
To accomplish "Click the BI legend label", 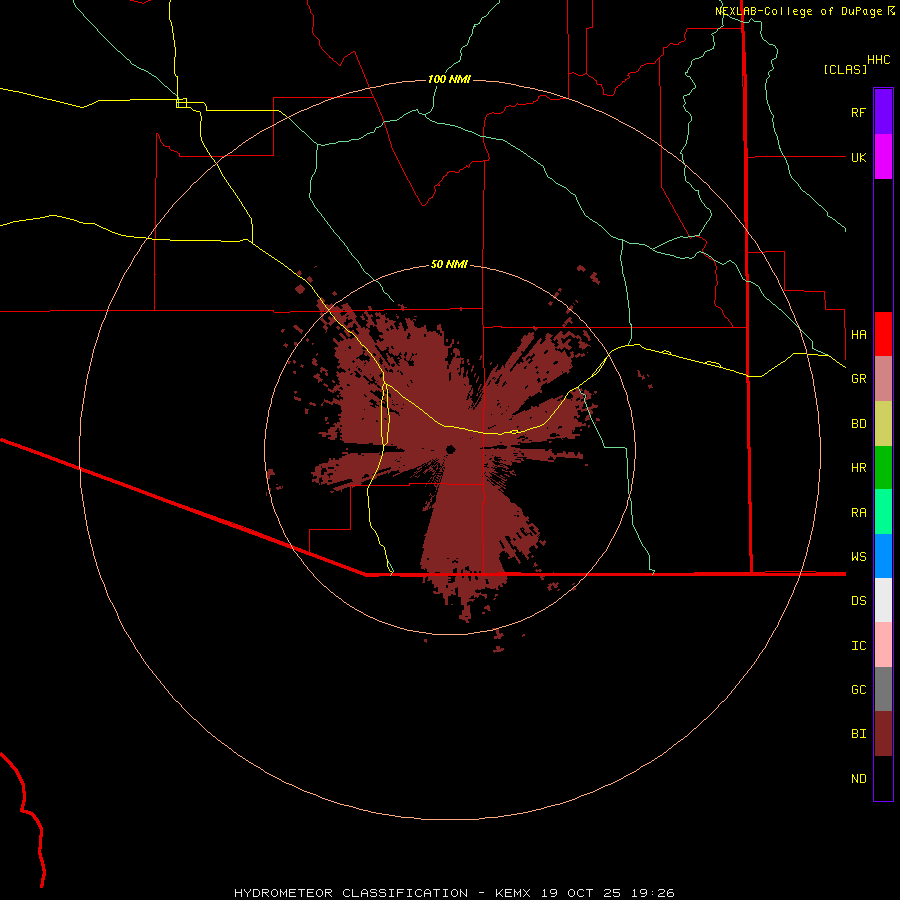I will click(858, 734).
